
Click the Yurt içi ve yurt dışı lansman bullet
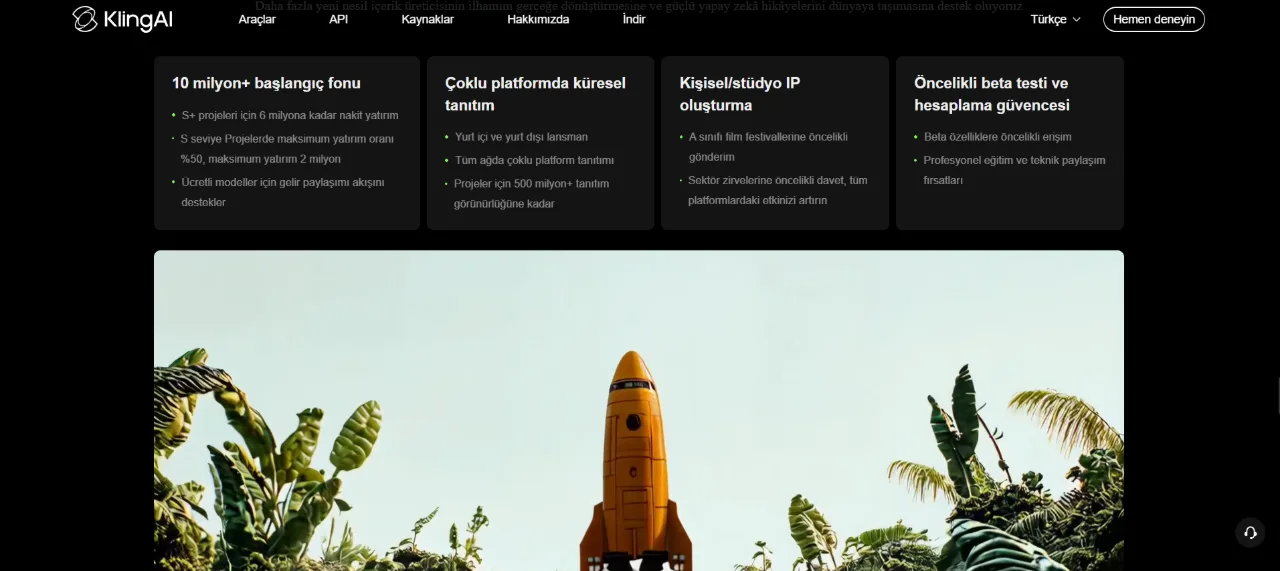click(515, 137)
